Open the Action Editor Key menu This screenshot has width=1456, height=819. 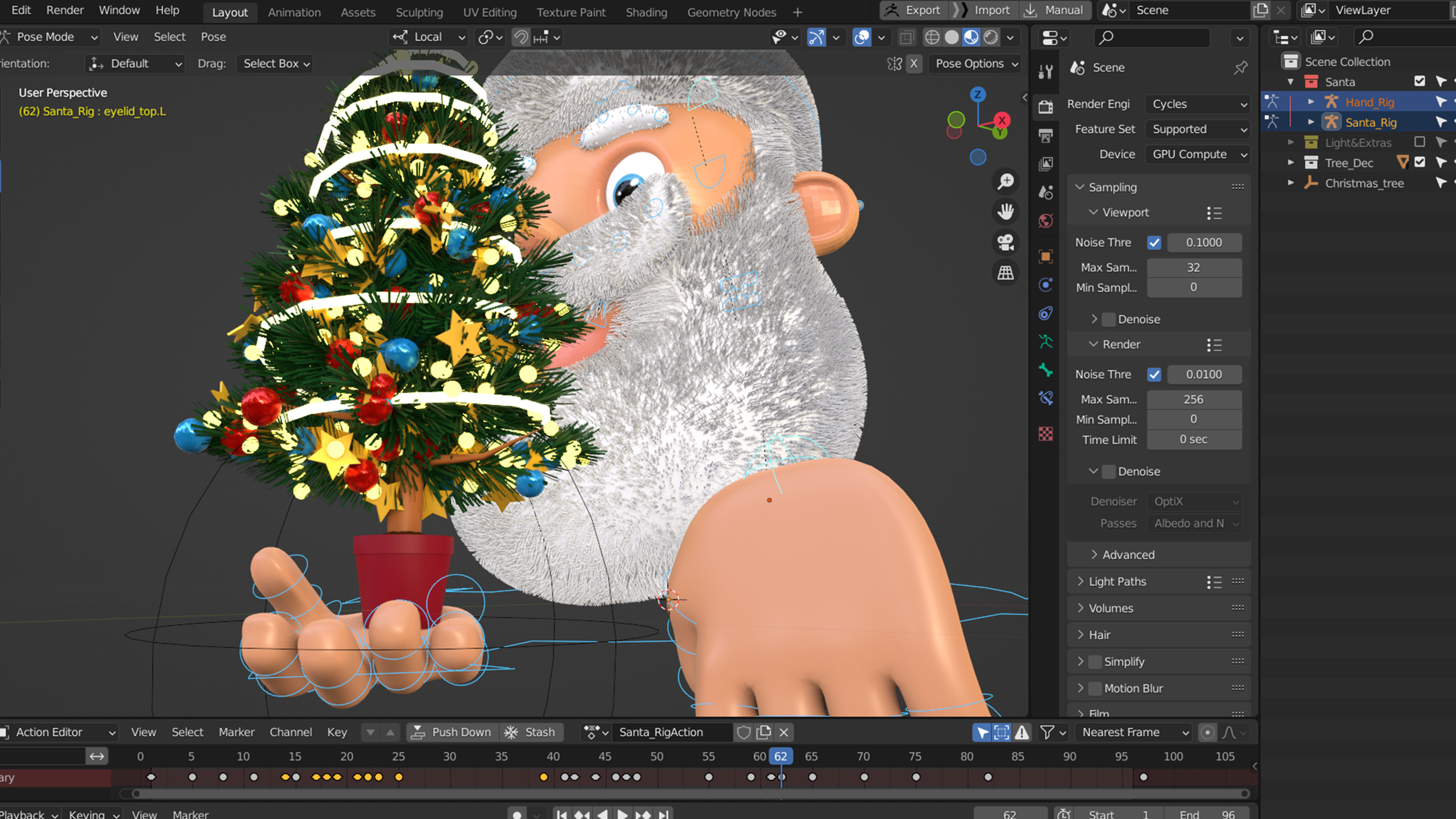337,733
